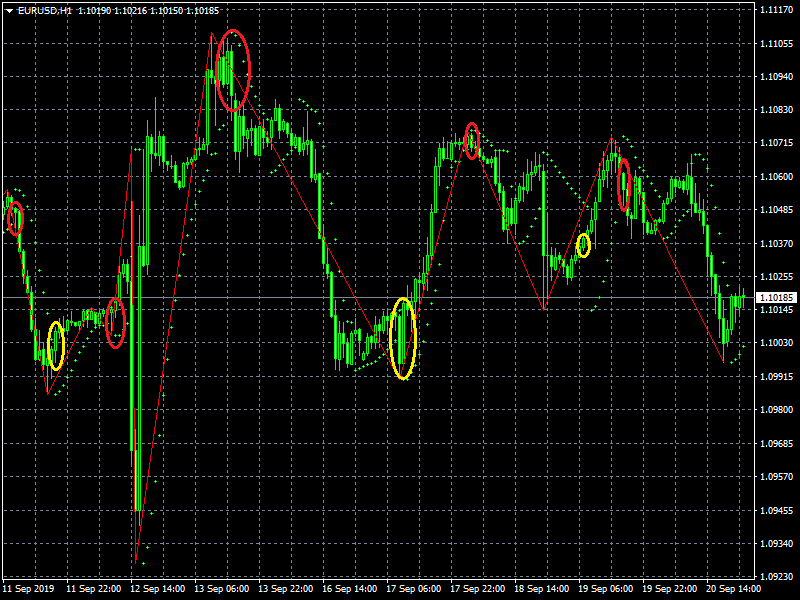The width and height of the screenshot is (800, 600).
Task: Click the 11 Sep 22:00 time label
Action: tap(94, 589)
